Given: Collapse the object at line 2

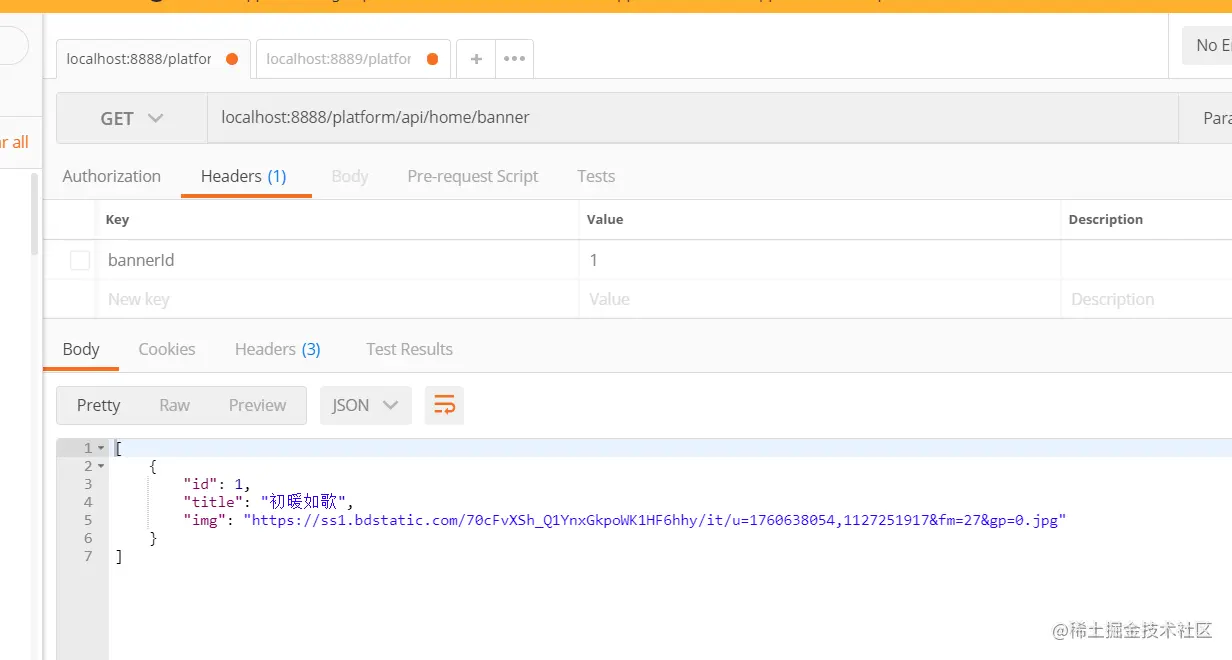Looking at the screenshot, I should tap(101, 466).
